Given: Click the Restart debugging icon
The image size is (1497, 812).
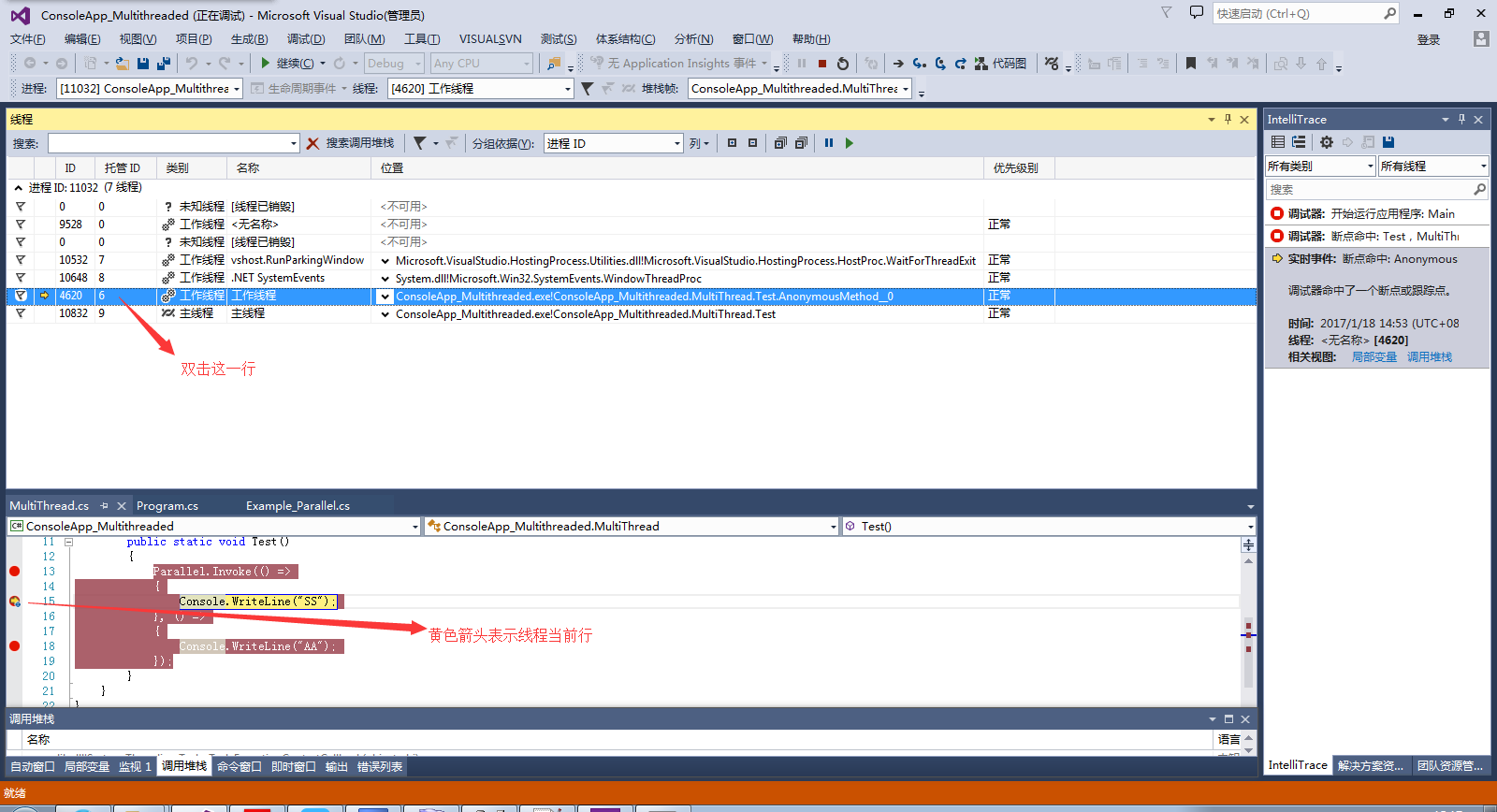Looking at the screenshot, I should click(x=843, y=64).
